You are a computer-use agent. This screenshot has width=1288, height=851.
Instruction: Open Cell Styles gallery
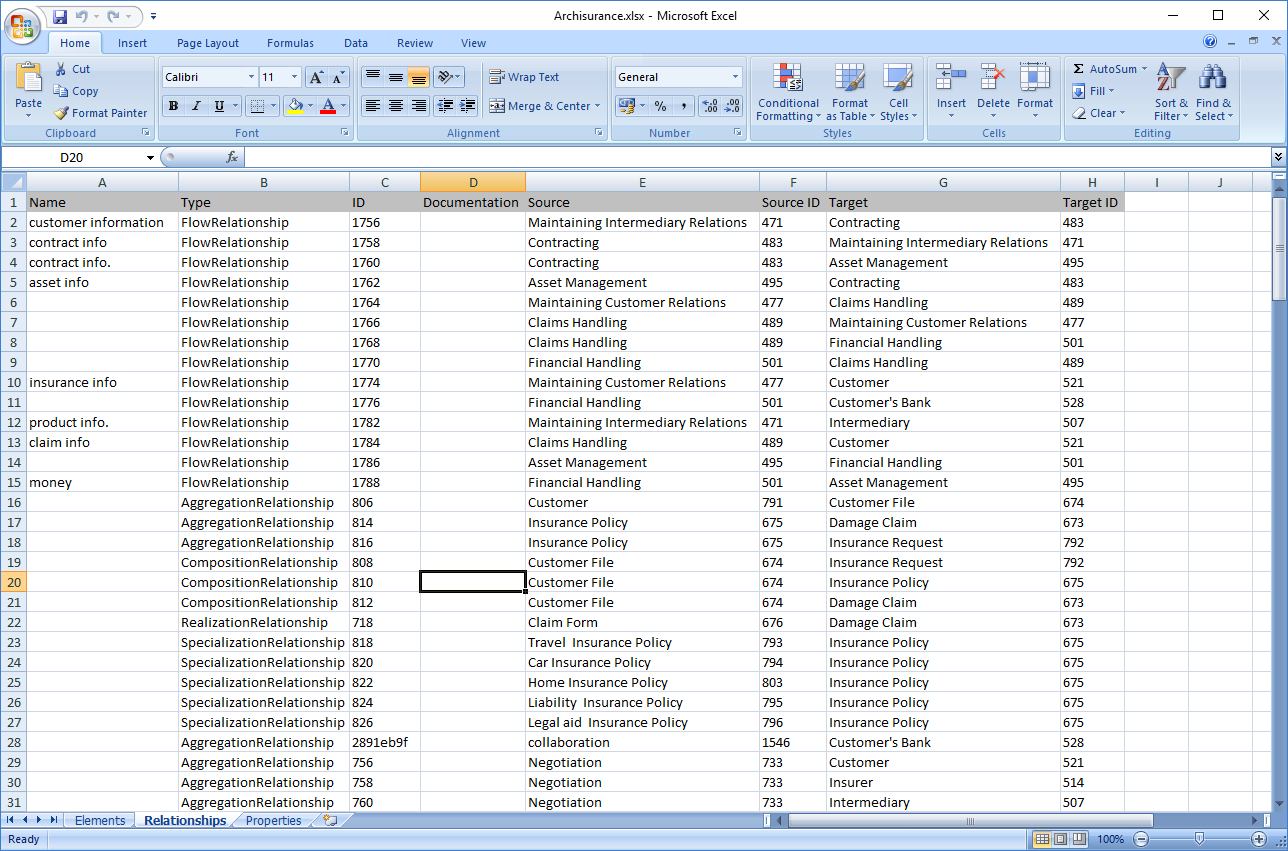[898, 92]
